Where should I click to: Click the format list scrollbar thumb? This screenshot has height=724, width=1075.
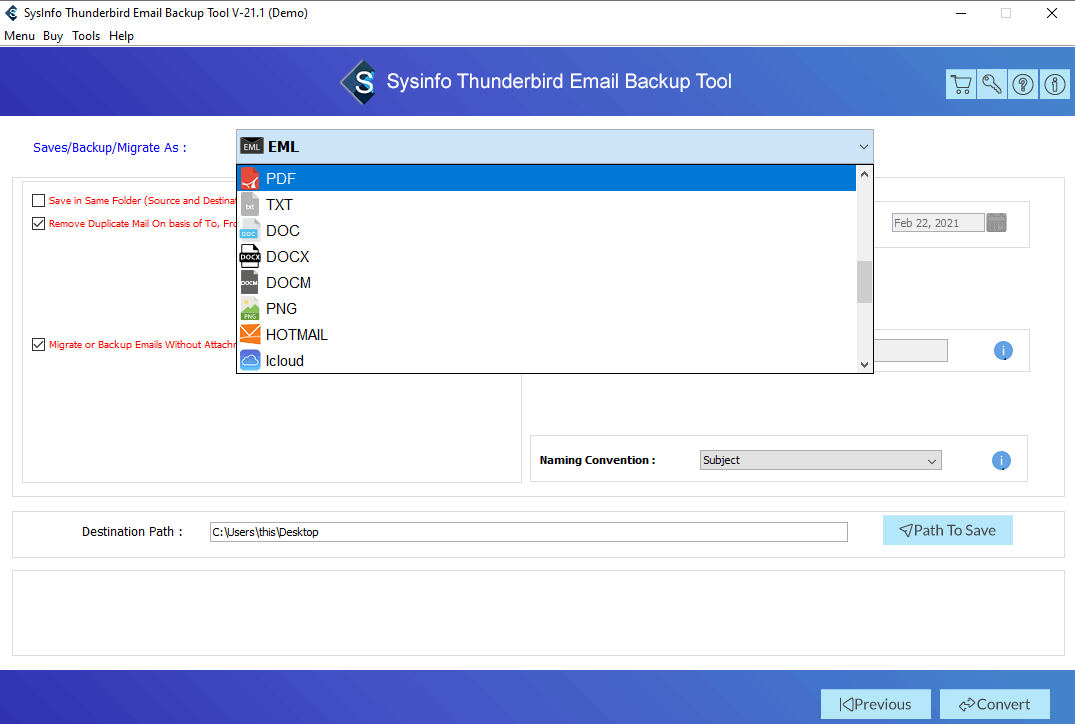[865, 281]
